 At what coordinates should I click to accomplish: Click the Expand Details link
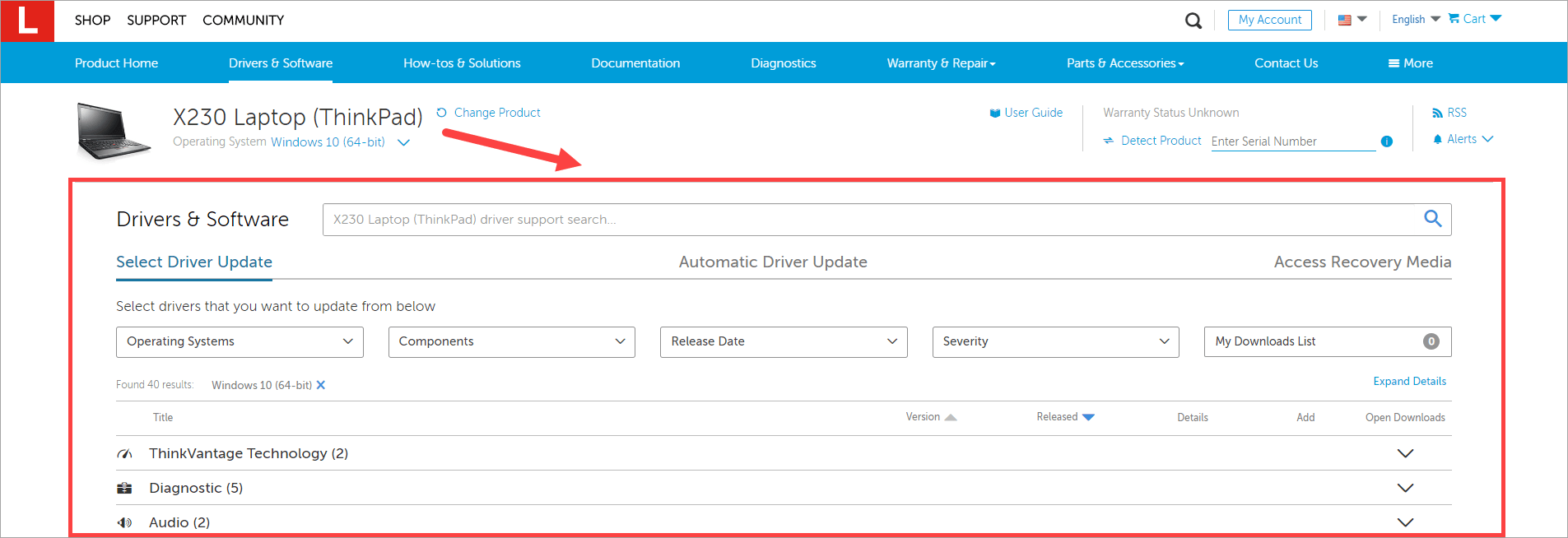coord(1409,382)
